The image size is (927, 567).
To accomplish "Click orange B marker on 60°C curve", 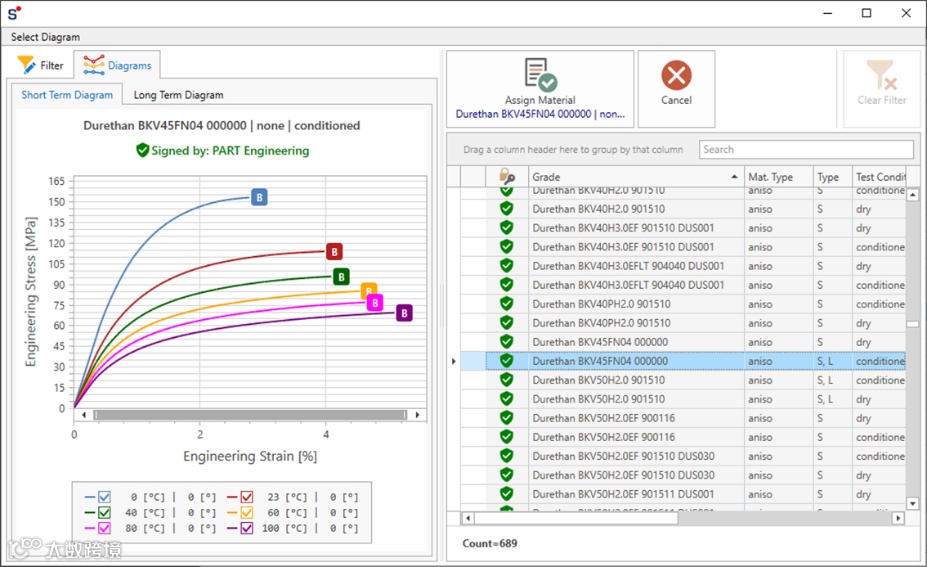I will point(368,289).
